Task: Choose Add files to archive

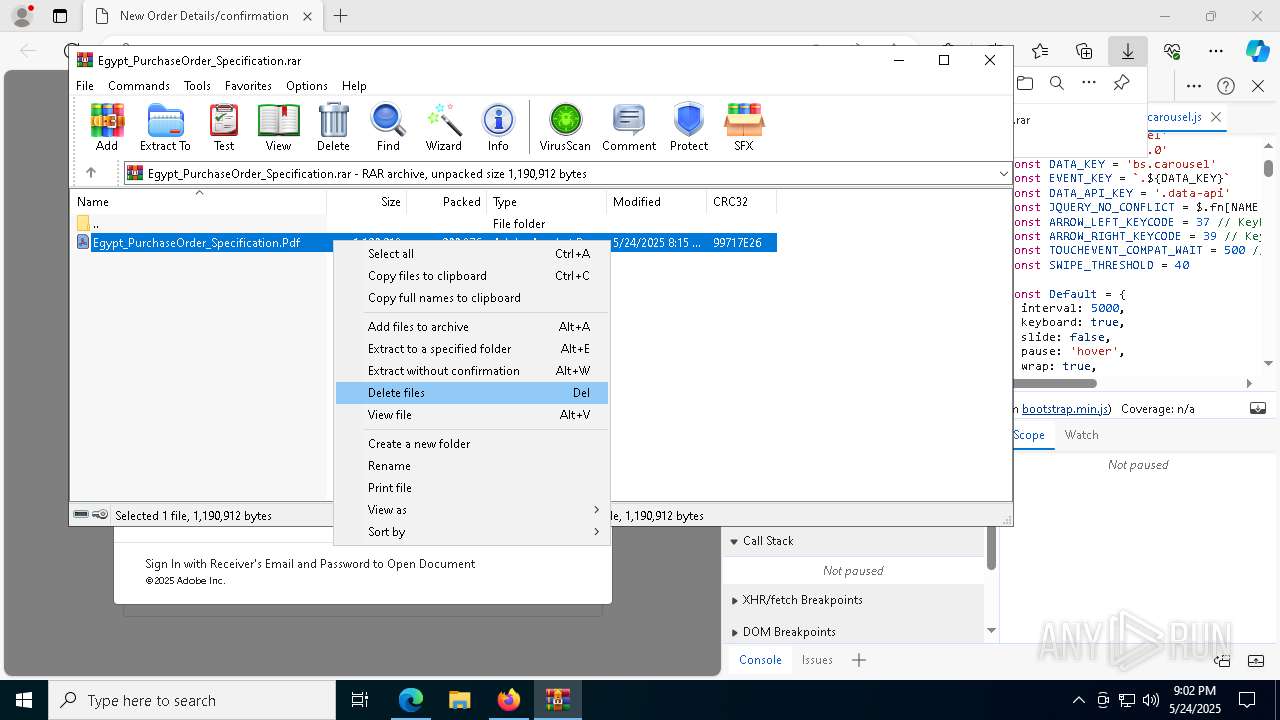Action: tap(472, 327)
